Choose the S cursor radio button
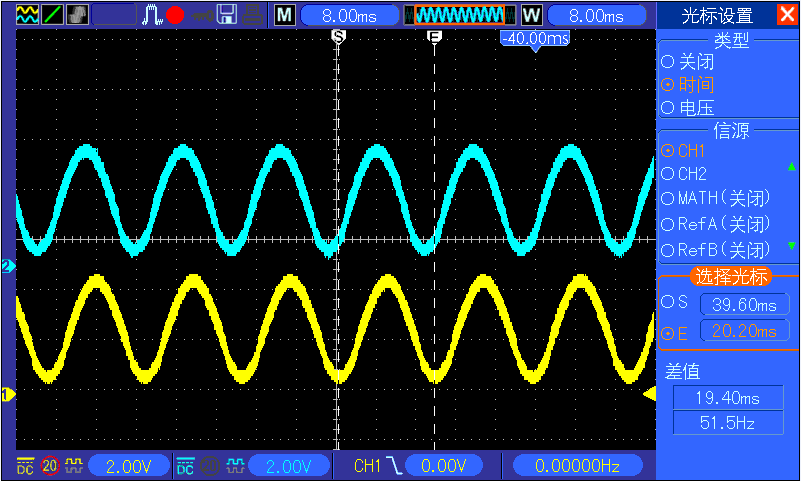 [667, 302]
